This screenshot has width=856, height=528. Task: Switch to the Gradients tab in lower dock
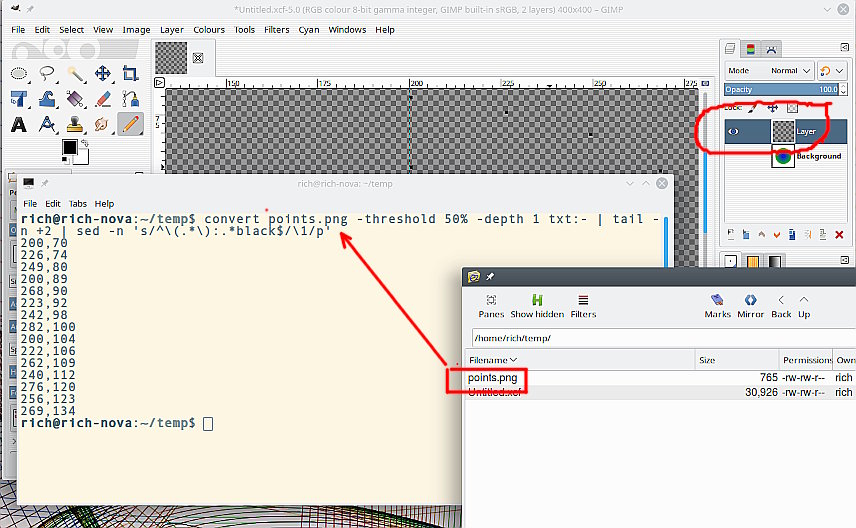(x=775, y=262)
